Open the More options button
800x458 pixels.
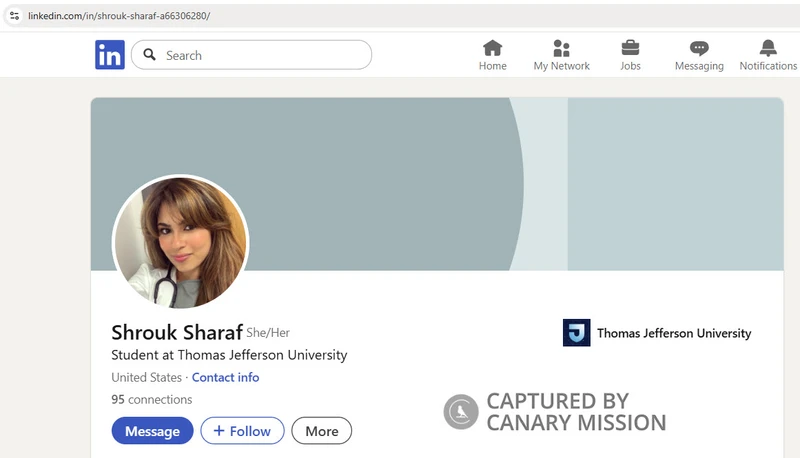321,431
